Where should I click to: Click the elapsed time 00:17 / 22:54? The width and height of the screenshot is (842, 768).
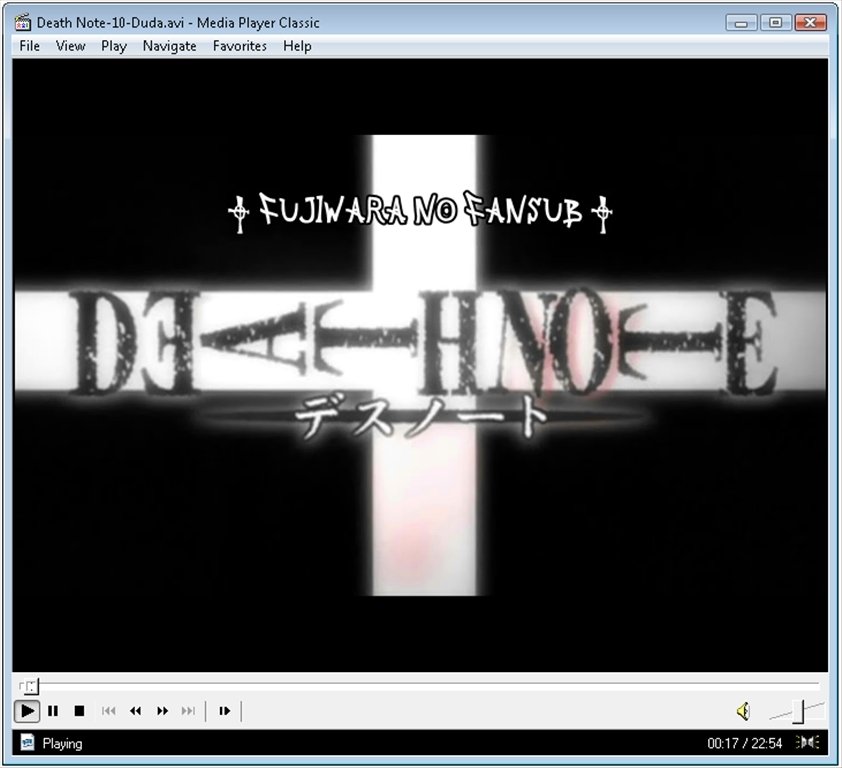click(744, 743)
